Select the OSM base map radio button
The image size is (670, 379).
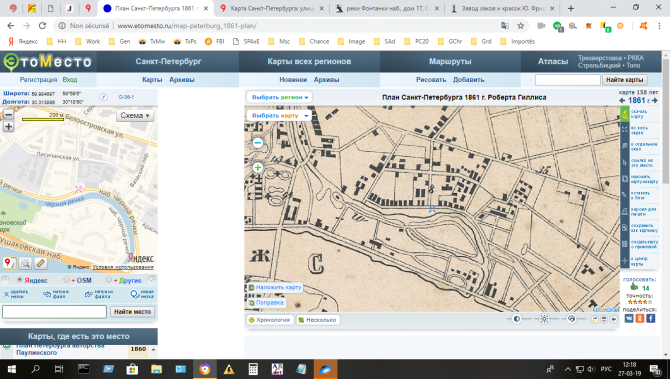coord(66,280)
